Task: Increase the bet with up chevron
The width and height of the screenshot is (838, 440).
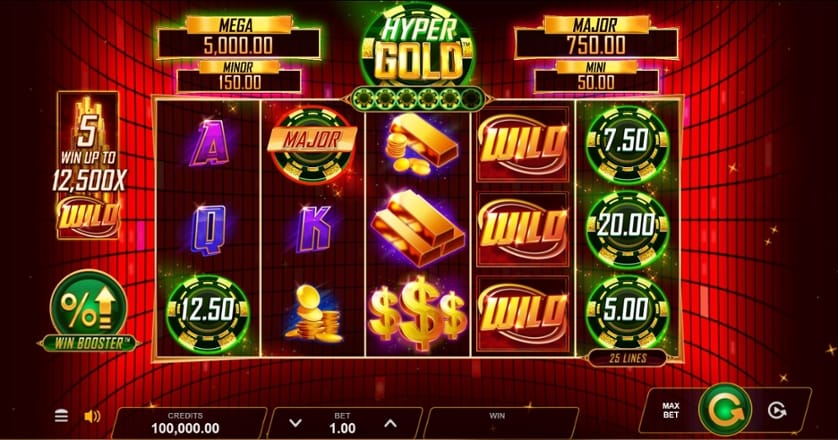Action: coord(391,423)
